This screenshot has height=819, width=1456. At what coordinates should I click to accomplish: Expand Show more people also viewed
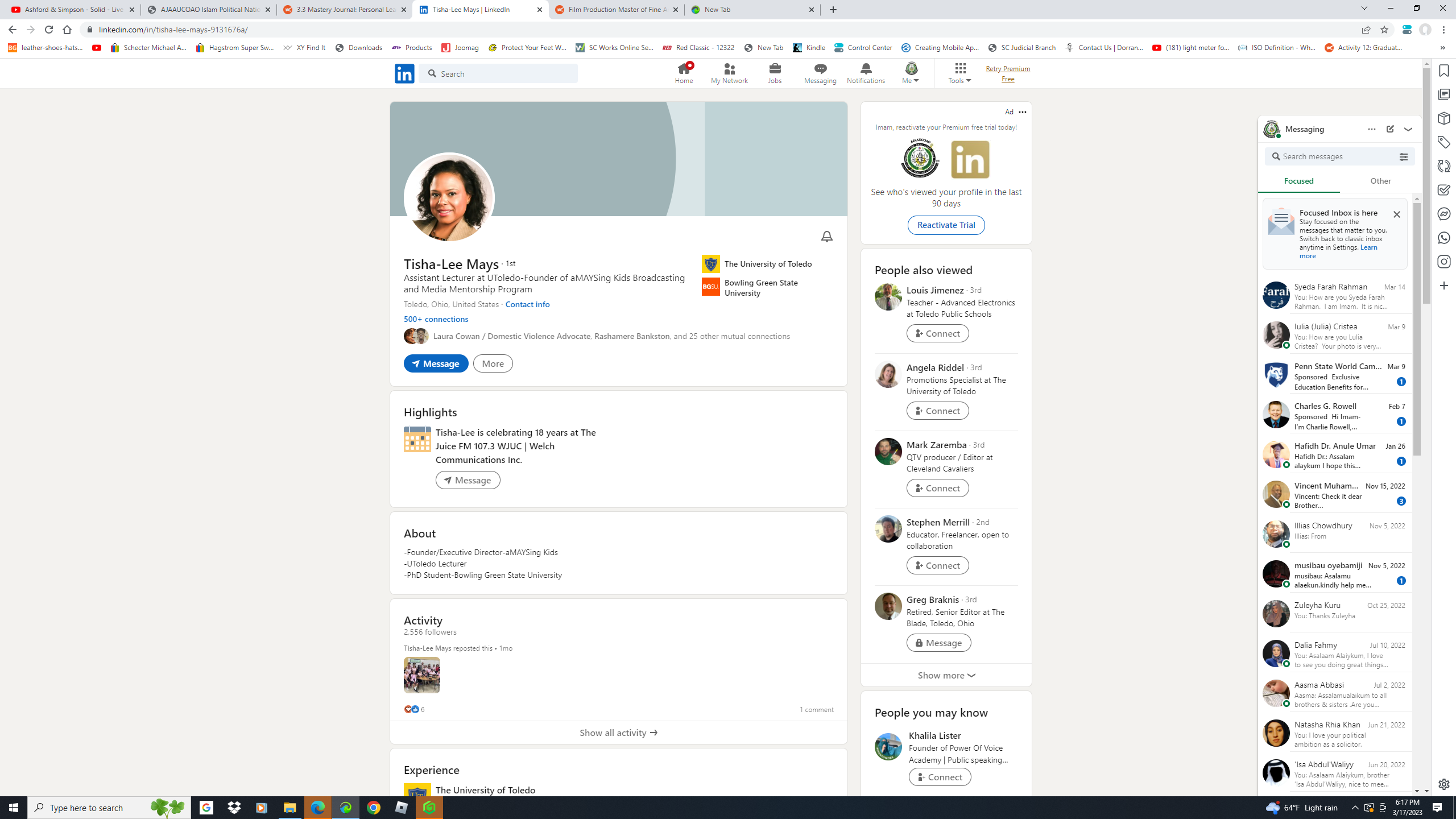[946, 675]
